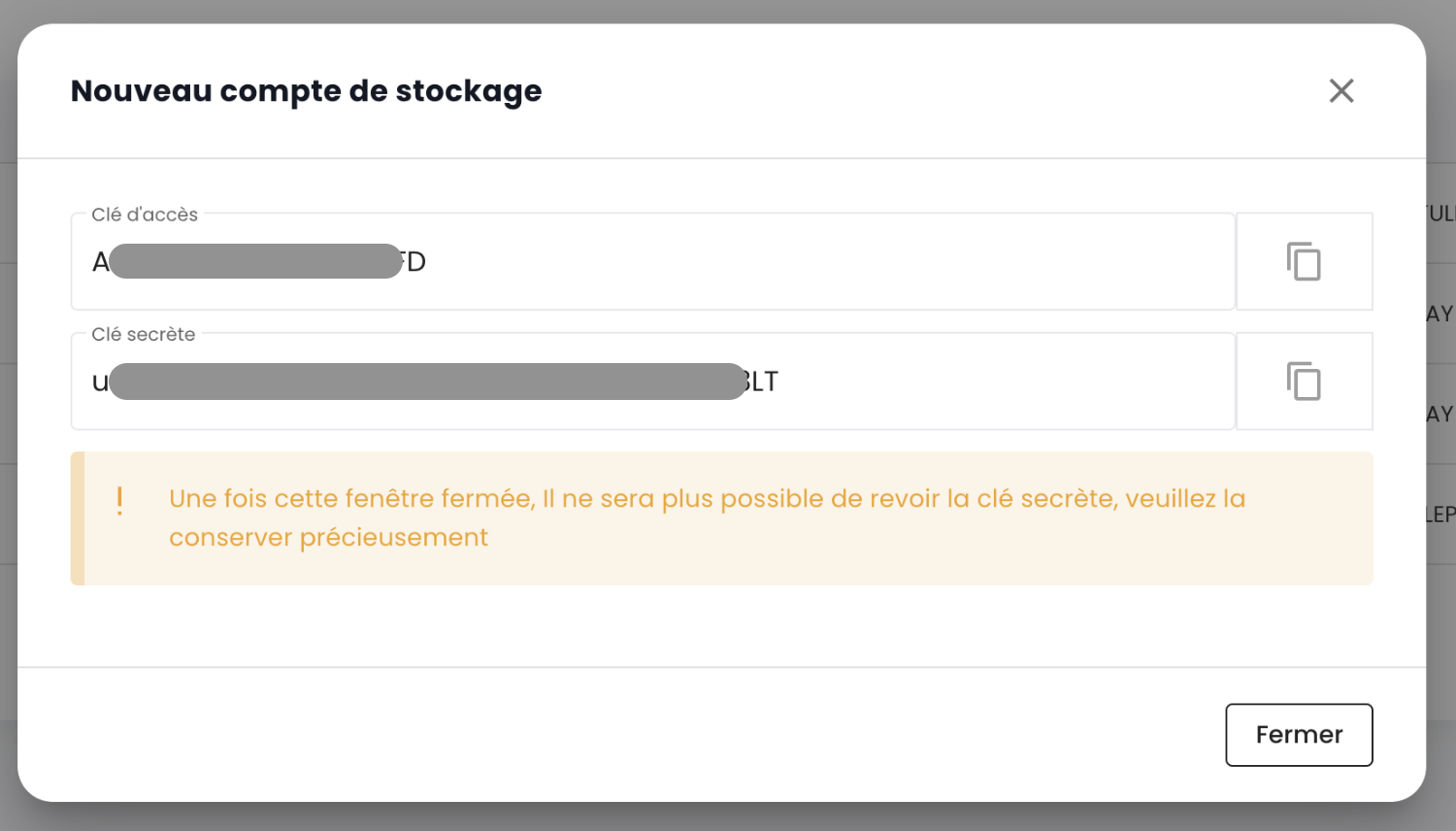Click the gray redaction over the access key
Image resolution: width=1456 pixels, height=831 pixels.
(x=255, y=261)
